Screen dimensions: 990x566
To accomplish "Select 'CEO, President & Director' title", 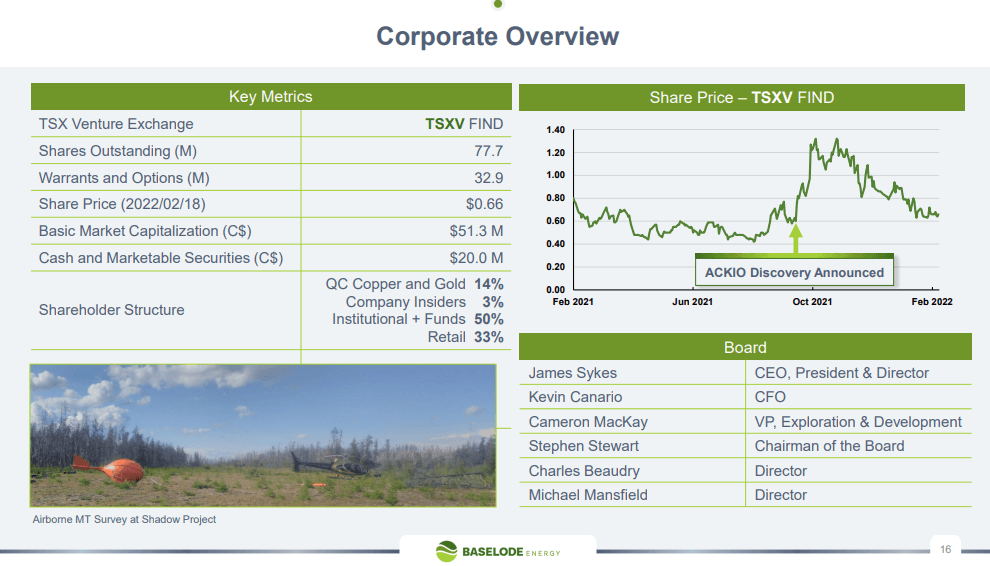I will [842, 373].
